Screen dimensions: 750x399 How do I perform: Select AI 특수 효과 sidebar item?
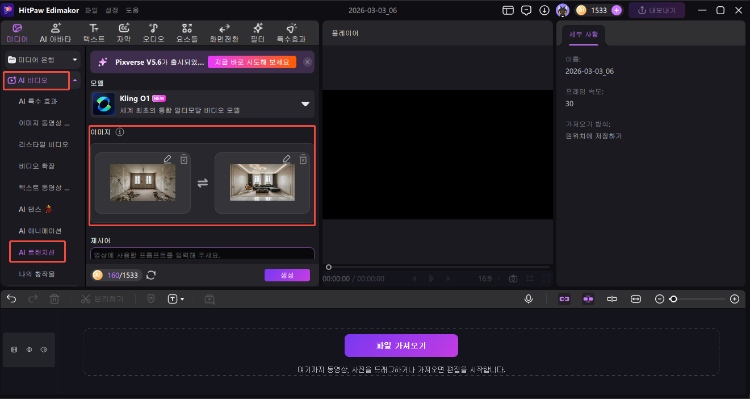click(38, 101)
